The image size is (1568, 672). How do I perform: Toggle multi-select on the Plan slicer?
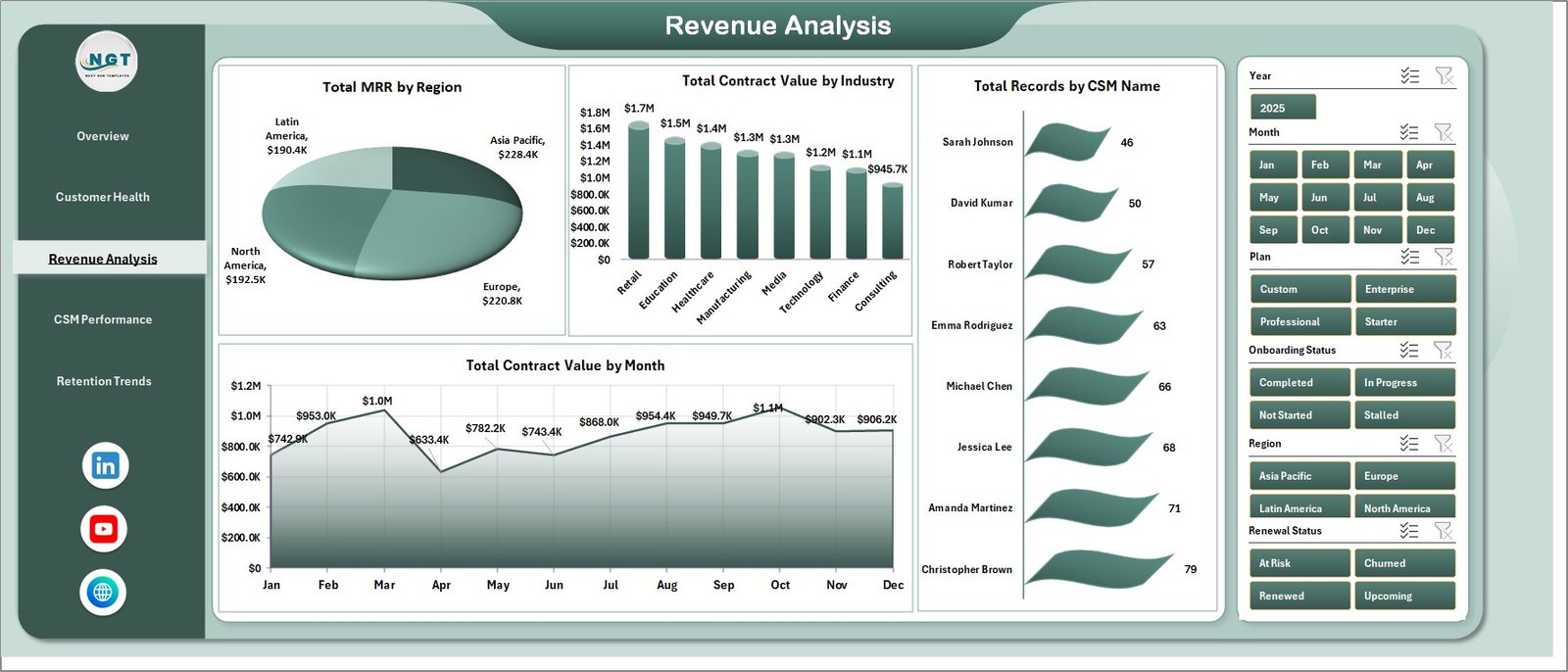coord(1410,256)
